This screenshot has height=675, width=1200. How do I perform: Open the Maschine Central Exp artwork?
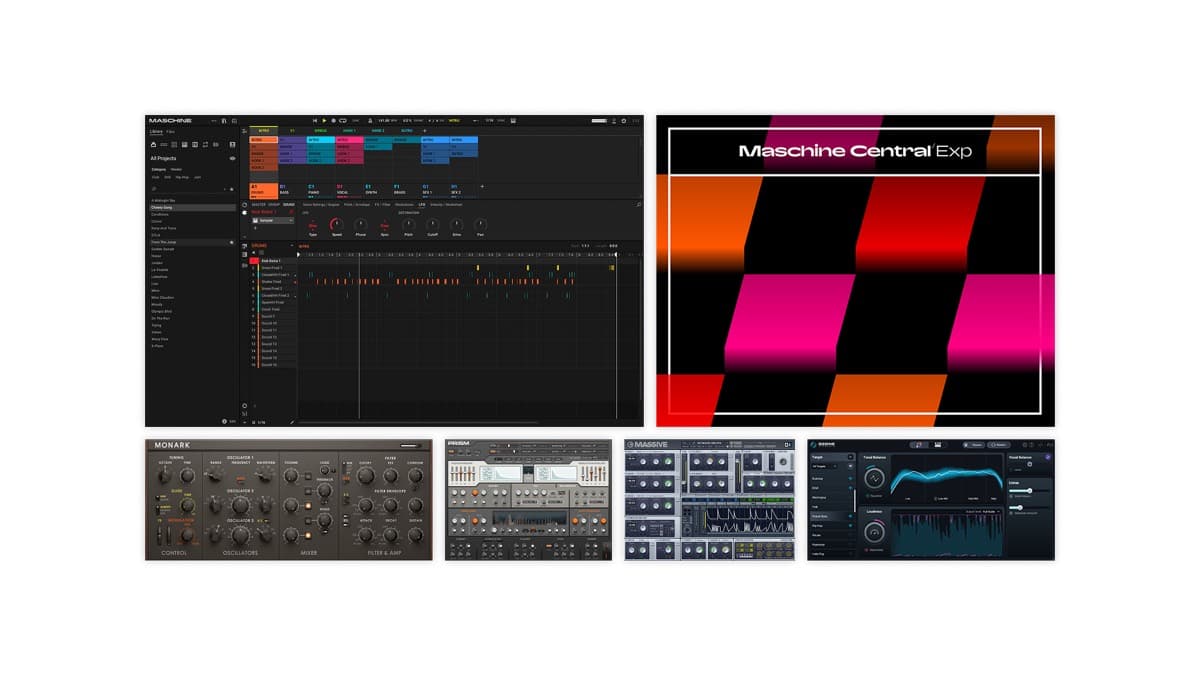[x=855, y=271]
